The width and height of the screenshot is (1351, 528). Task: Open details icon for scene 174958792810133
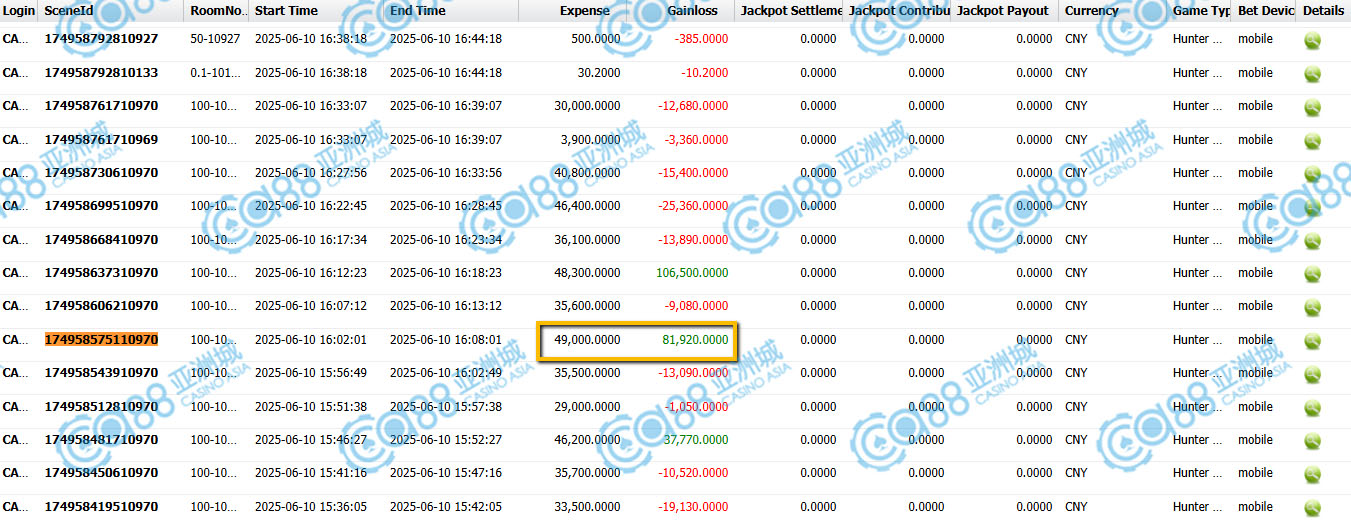click(1312, 74)
